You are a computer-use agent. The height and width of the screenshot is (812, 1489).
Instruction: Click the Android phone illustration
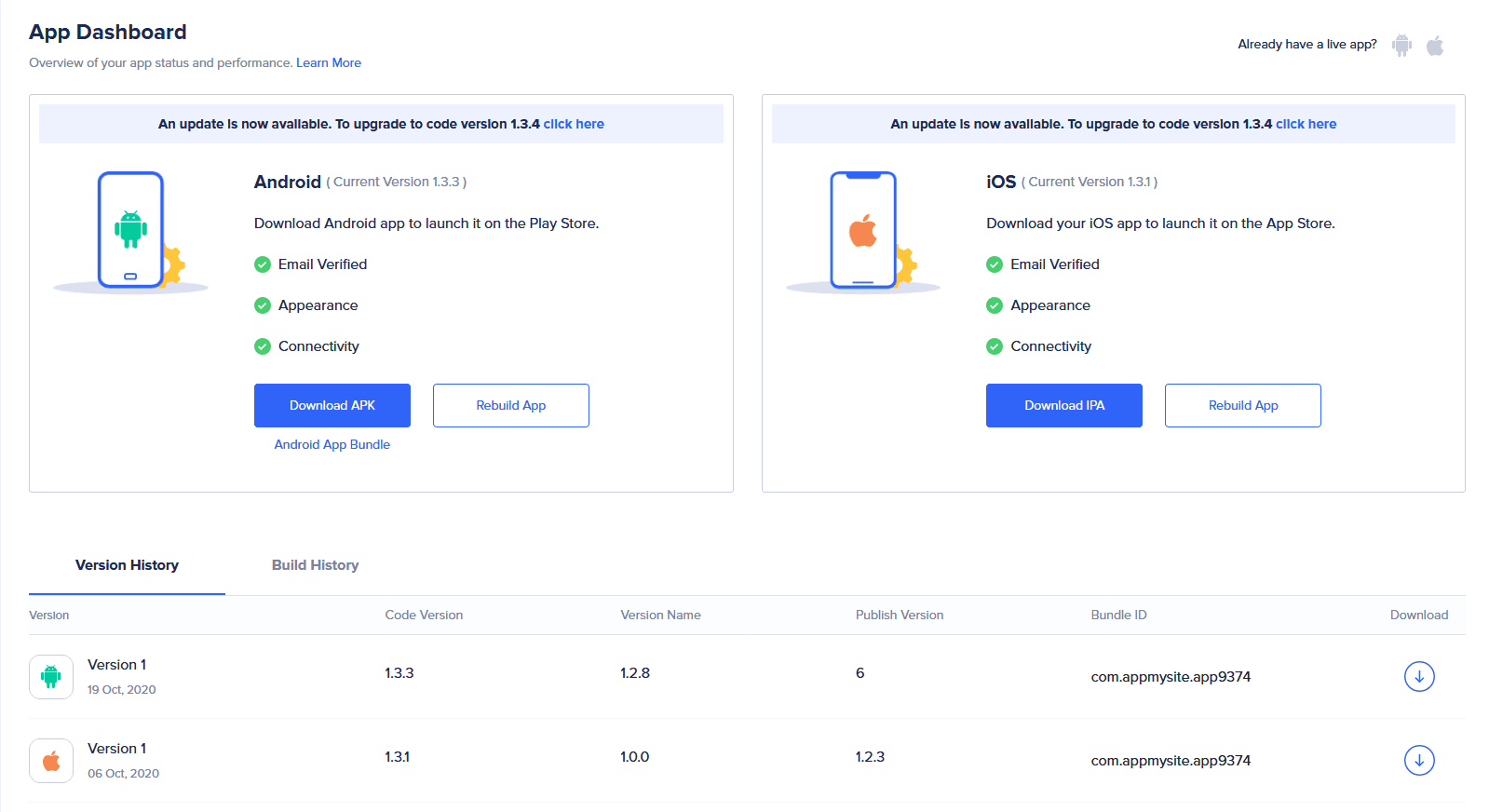point(131,231)
